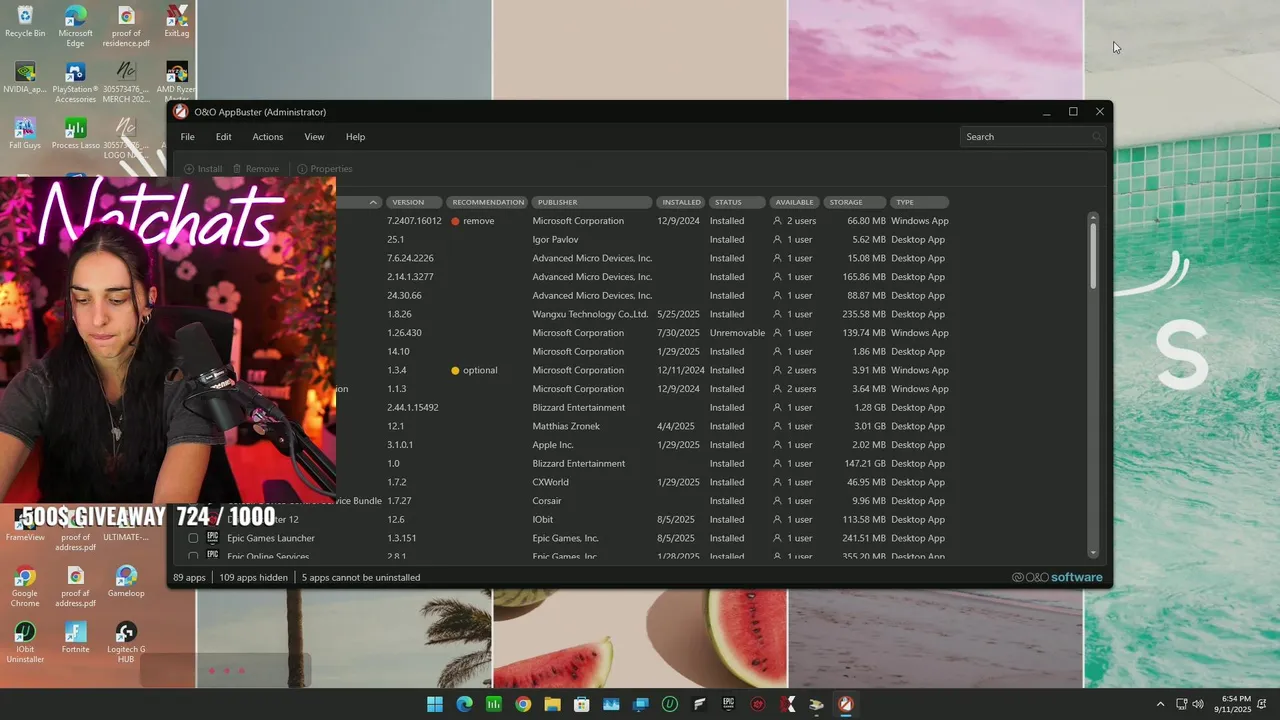Click the red 'remove' recommendation indicator
The height and width of the screenshot is (720, 1280).
(455, 221)
